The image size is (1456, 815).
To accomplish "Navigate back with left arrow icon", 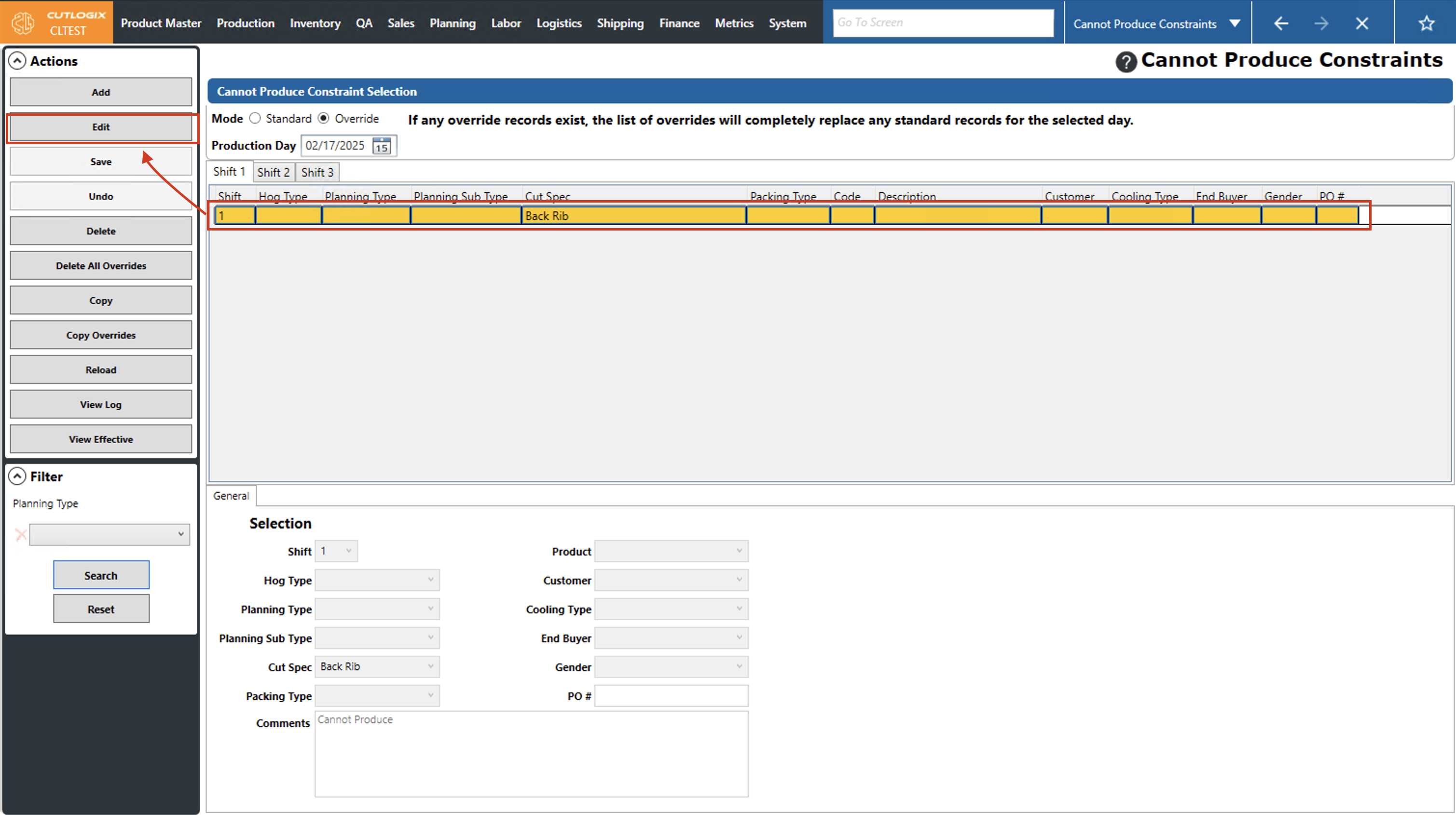I will coord(1281,23).
